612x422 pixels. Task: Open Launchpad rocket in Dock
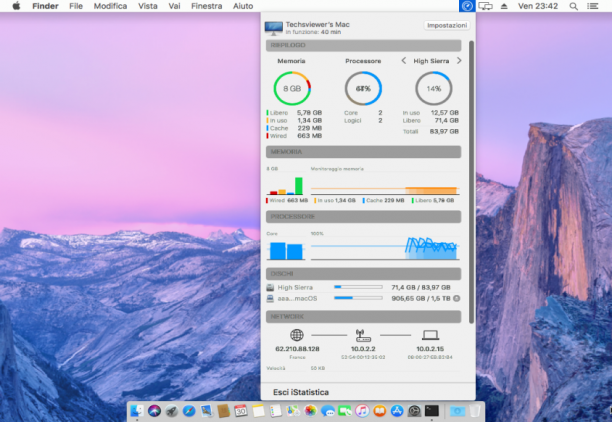(x=171, y=411)
